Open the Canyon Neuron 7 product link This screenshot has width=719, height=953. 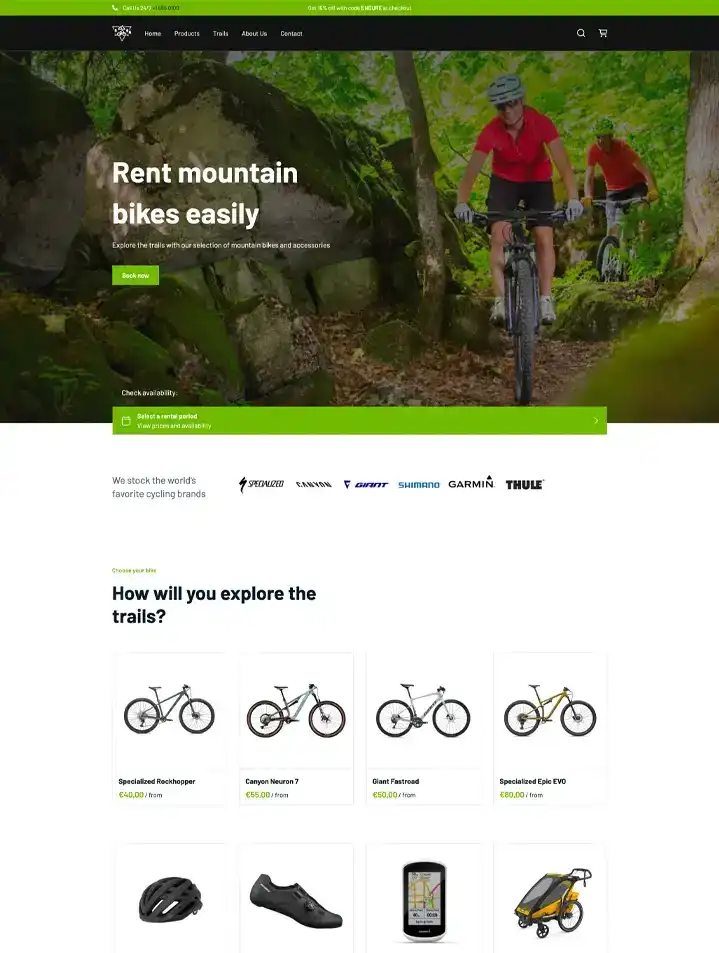272,782
